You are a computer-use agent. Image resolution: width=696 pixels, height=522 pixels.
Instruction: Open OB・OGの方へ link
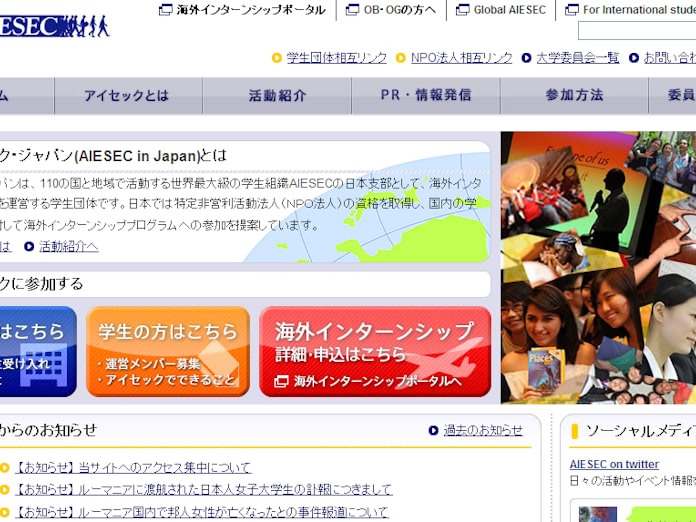[399, 10]
